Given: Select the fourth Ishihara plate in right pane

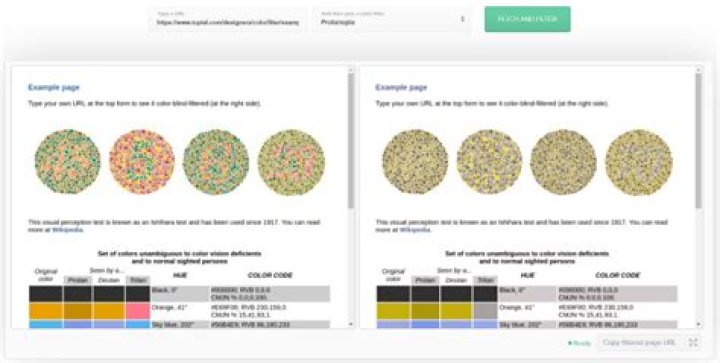Looking at the screenshot, I should (x=639, y=162).
